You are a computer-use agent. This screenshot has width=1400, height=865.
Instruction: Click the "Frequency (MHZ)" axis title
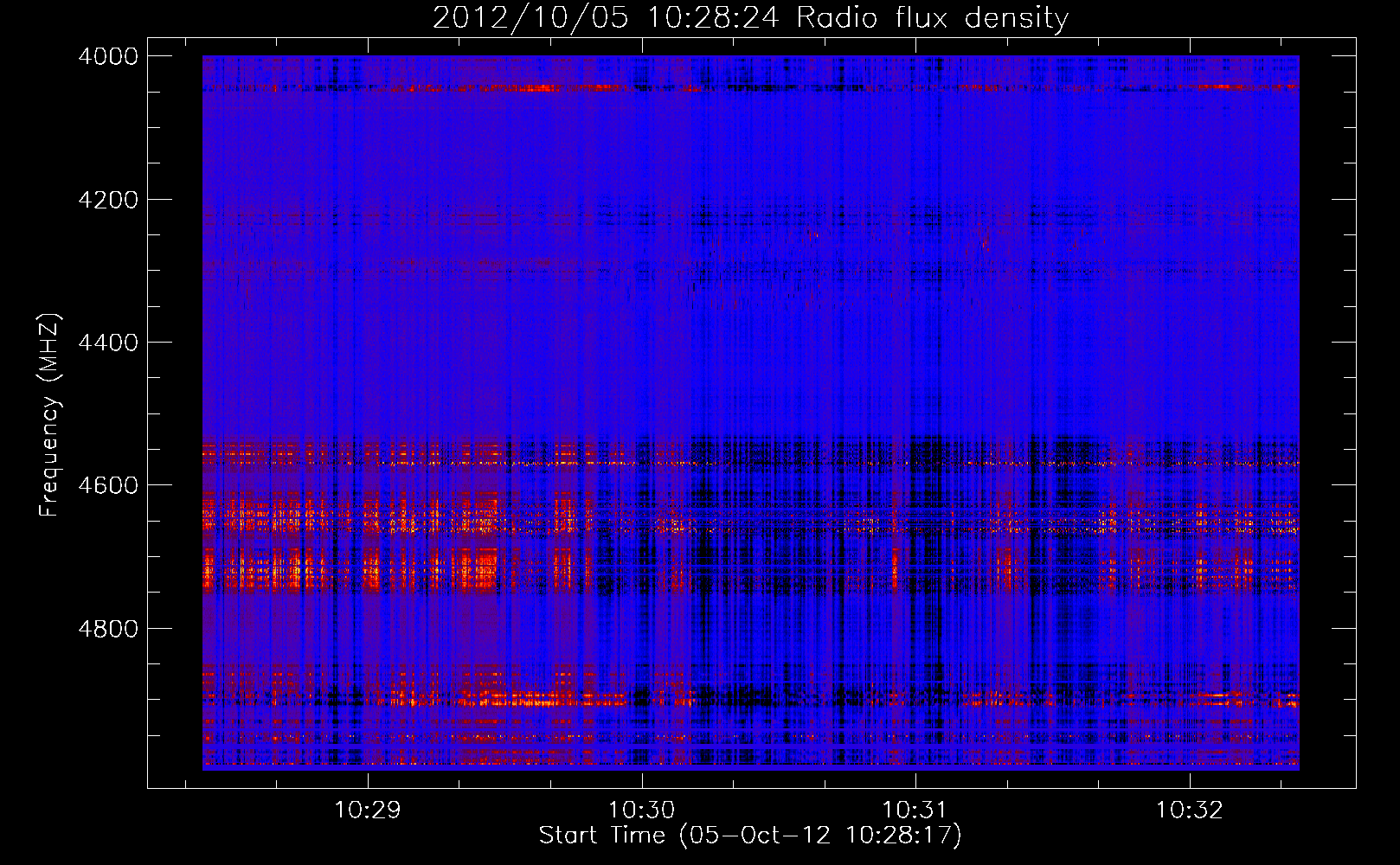49,415
